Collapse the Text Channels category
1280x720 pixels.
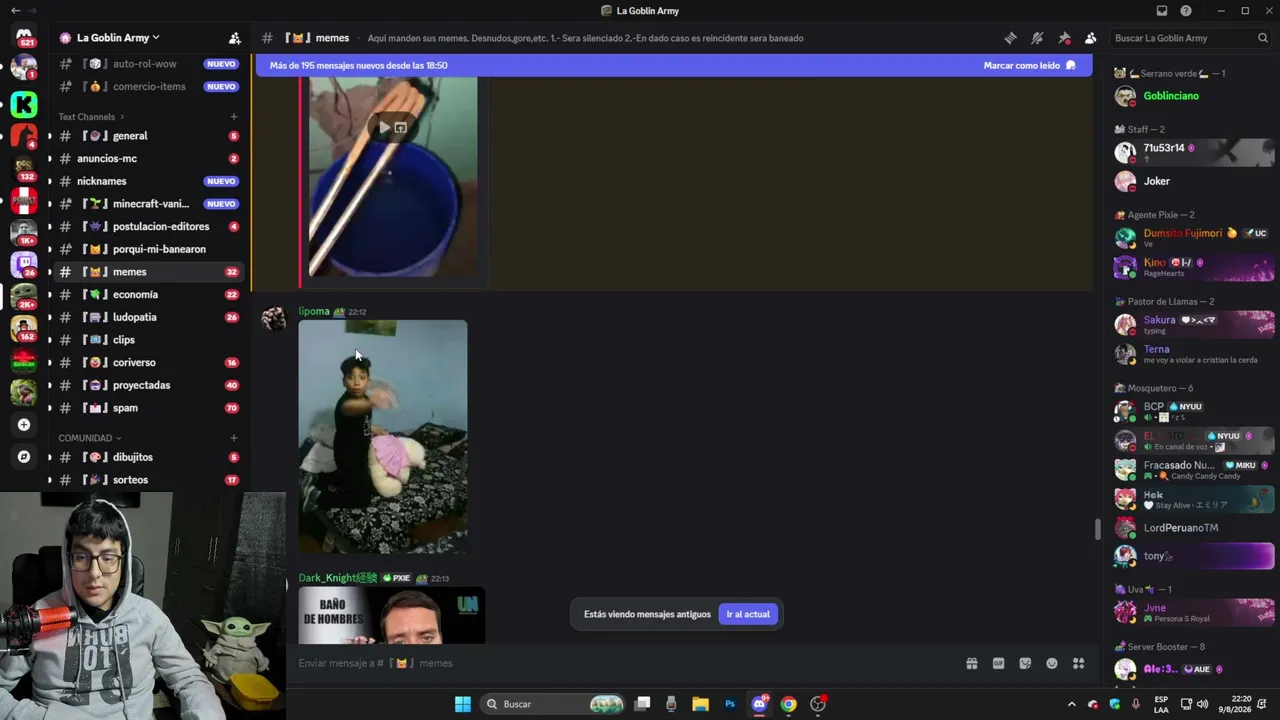pos(91,117)
